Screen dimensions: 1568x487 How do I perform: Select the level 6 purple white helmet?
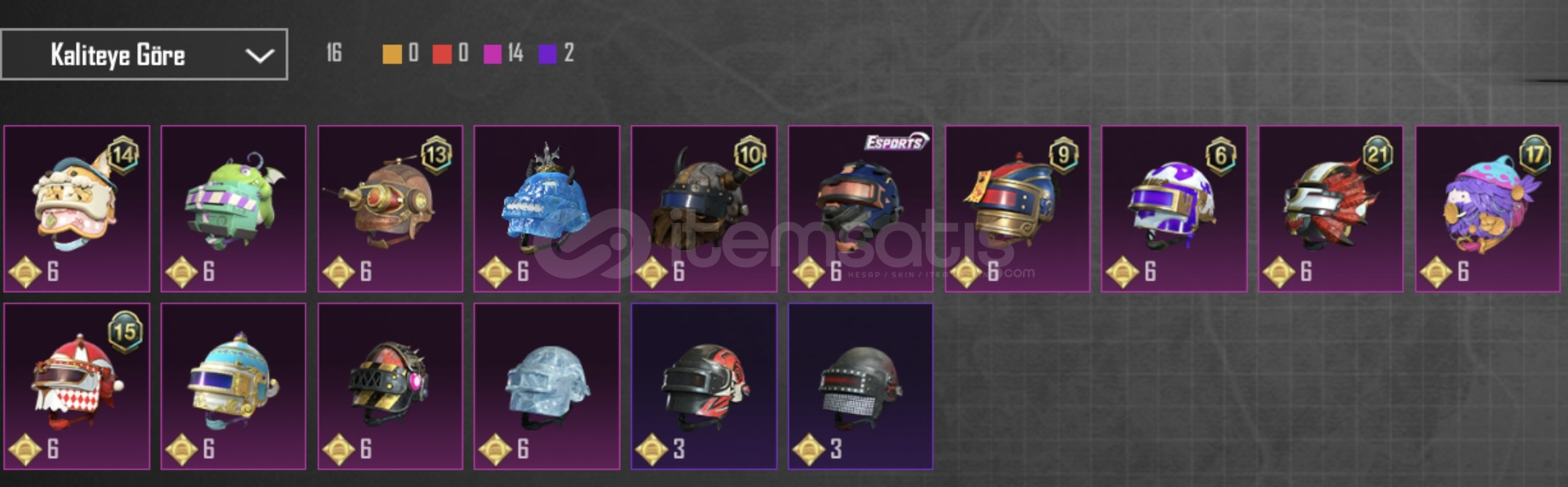click(1174, 209)
